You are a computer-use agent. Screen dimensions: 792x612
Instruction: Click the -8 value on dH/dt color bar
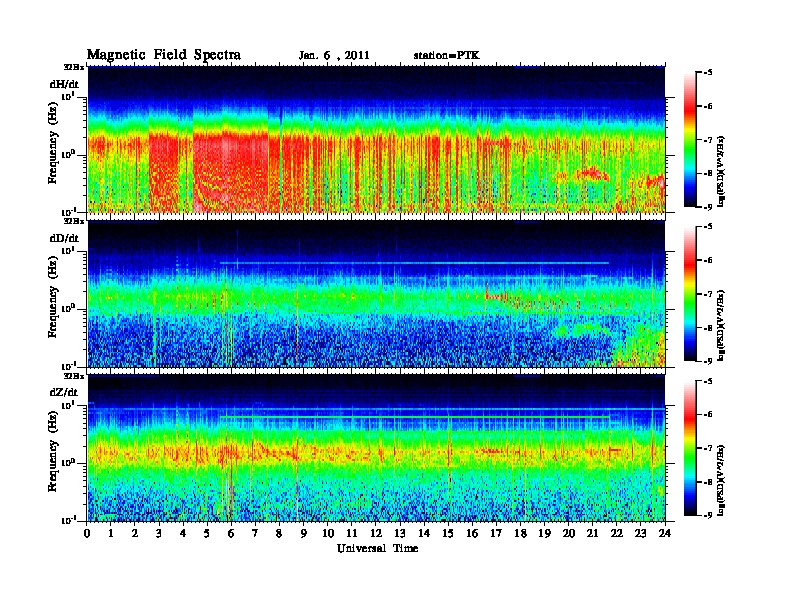coord(708,173)
